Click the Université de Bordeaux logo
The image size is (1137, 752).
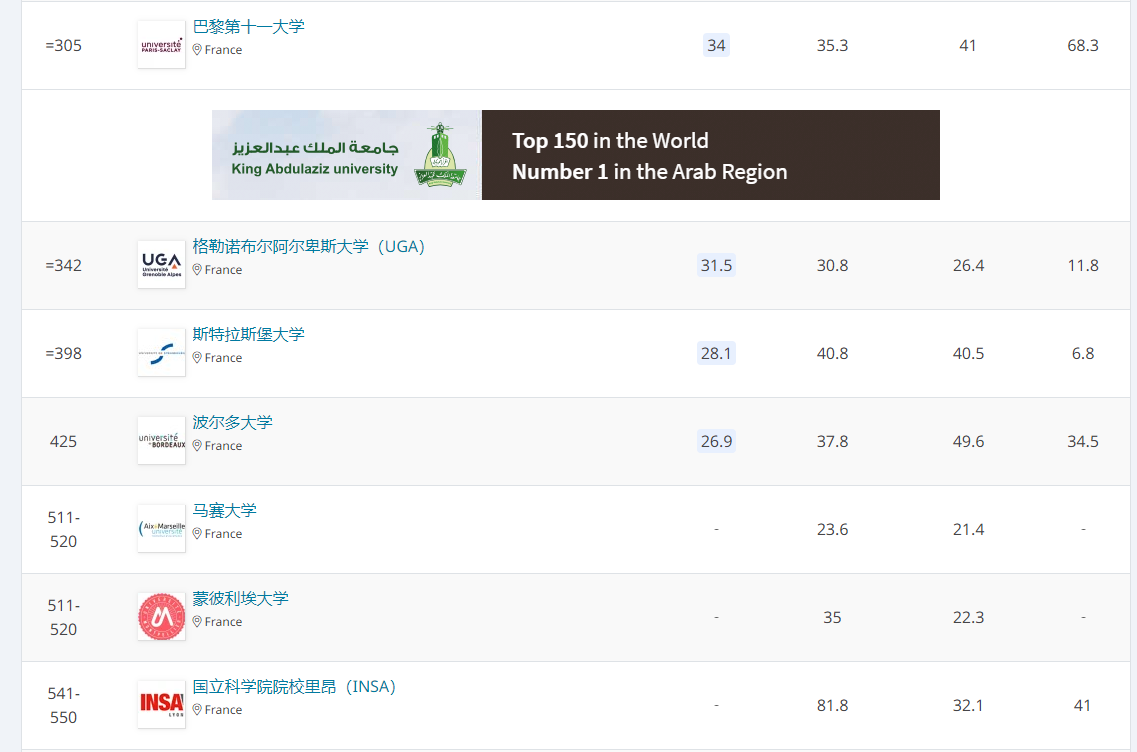(x=160, y=440)
